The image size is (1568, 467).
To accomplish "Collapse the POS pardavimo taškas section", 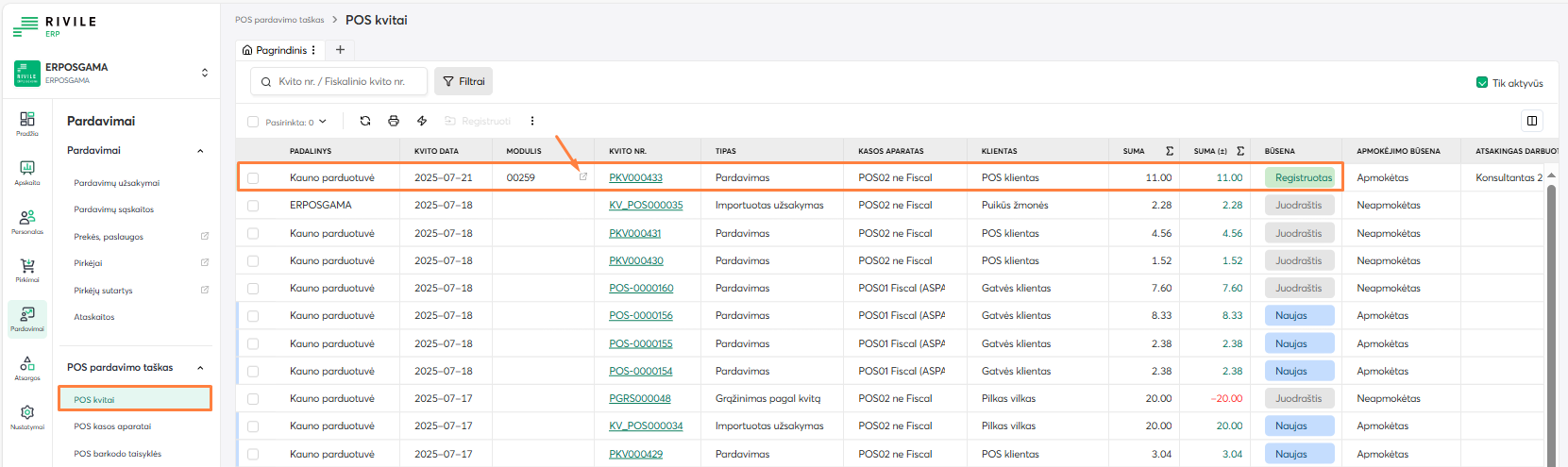I will [200, 368].
